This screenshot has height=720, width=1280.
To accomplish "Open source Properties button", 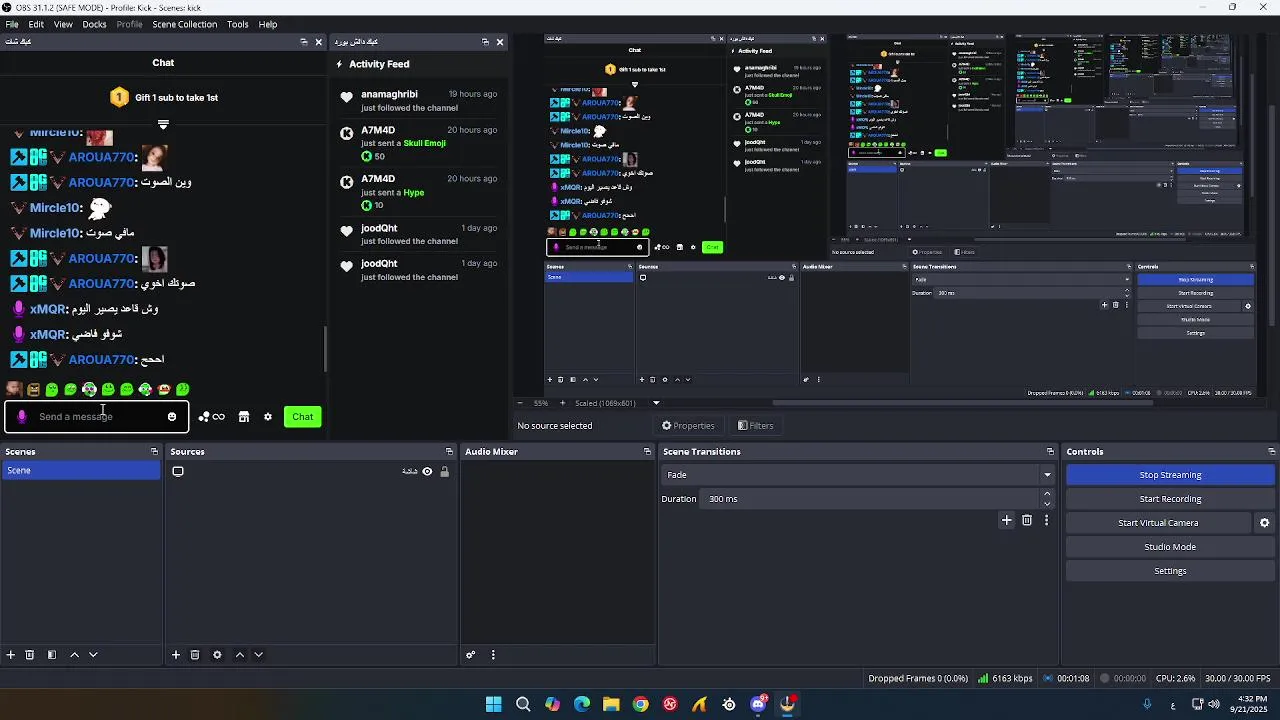I will [688, 426].
